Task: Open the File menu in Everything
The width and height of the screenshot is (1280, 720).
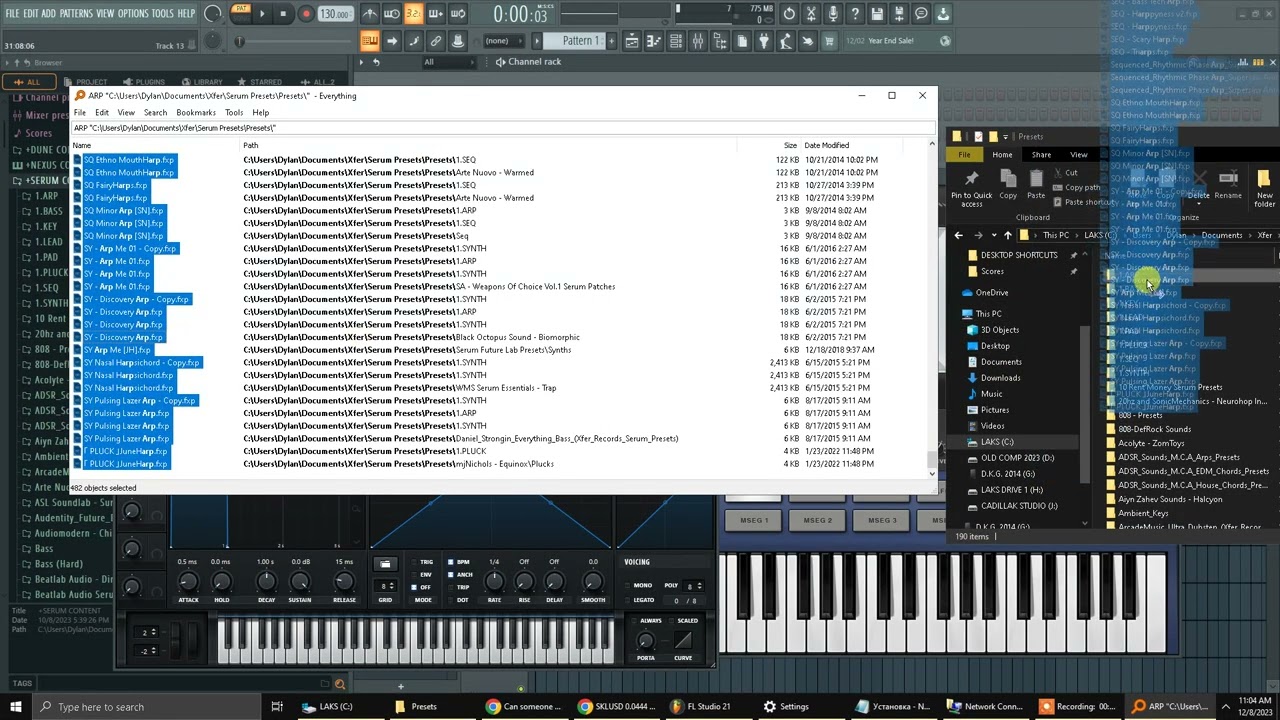Action: (x=80, y=113)
